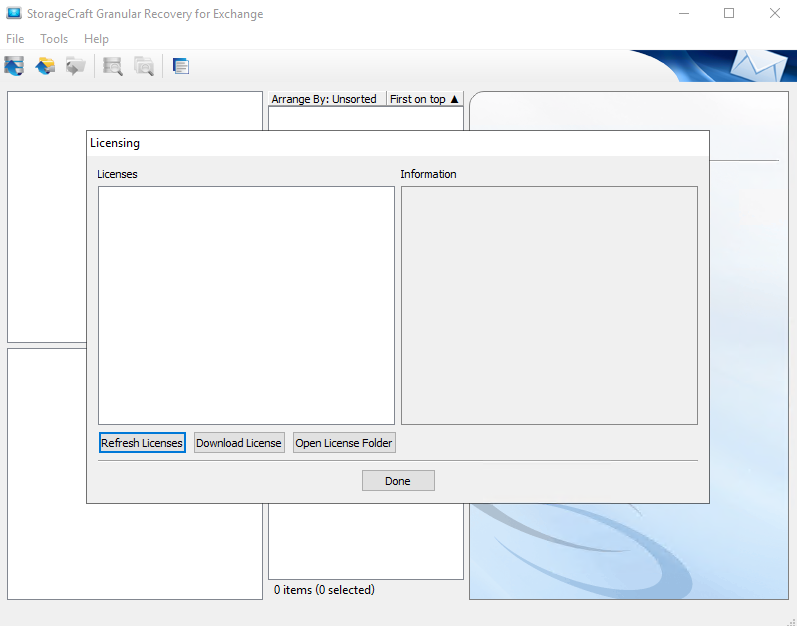The image size is (797, 626).
Task: Open the Arrange By: Unsorted column header
Action: (325, 99)
